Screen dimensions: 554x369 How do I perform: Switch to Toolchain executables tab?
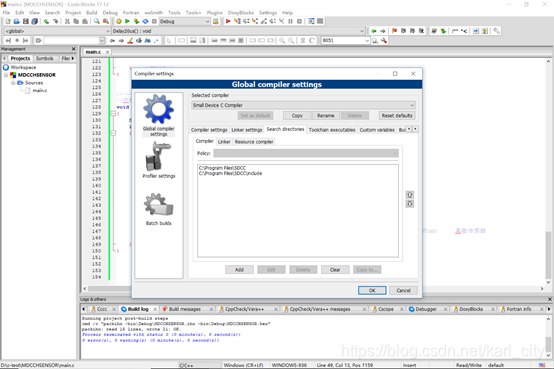pyautogui.click(x=332, y=130)
